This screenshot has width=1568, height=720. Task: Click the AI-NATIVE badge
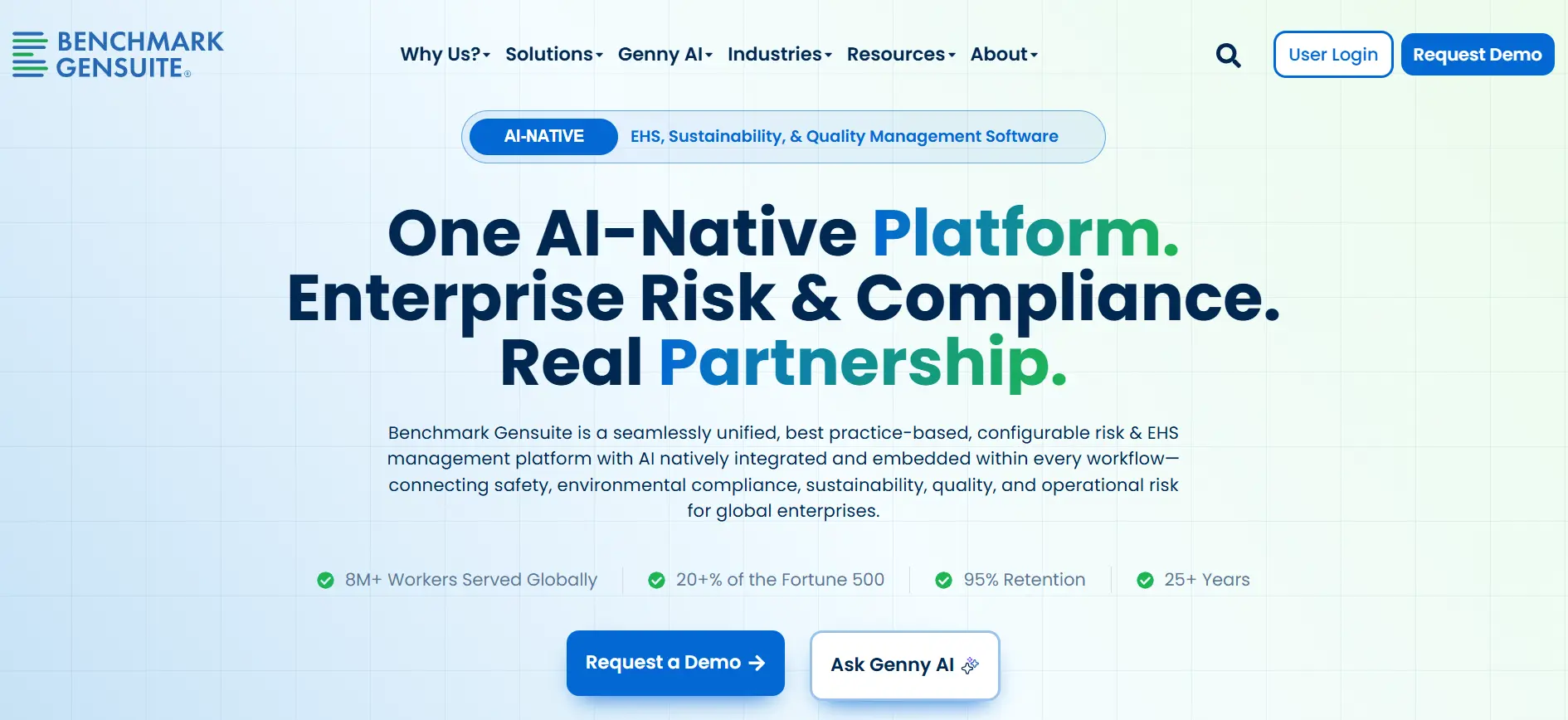543,137
